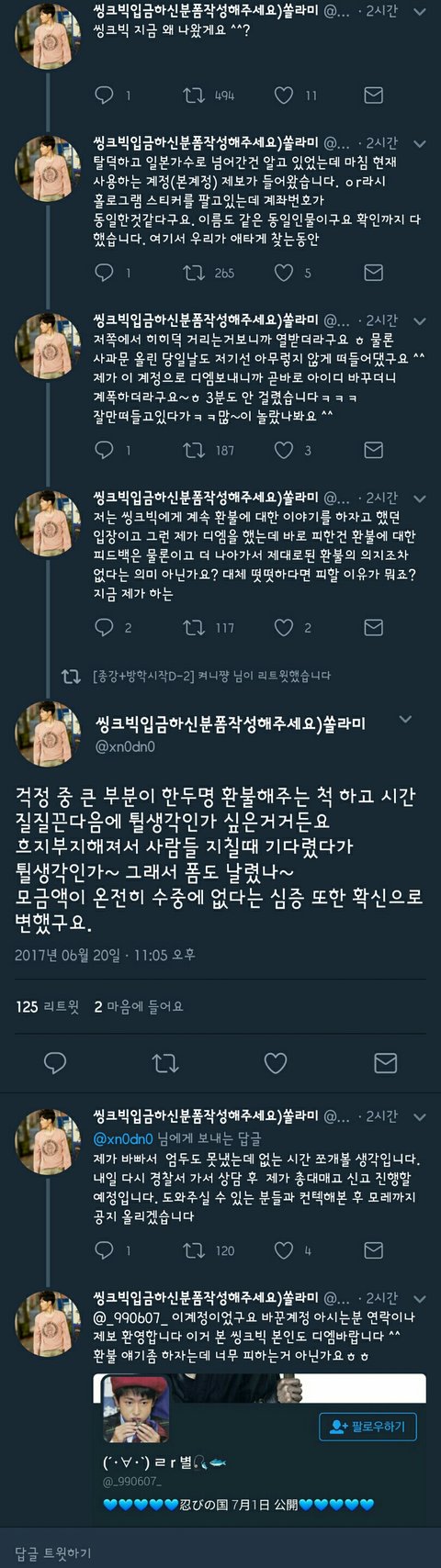Expand the main tweet's dropdown chevron
Screen dimensions: 441x1568
pos(404,721)
